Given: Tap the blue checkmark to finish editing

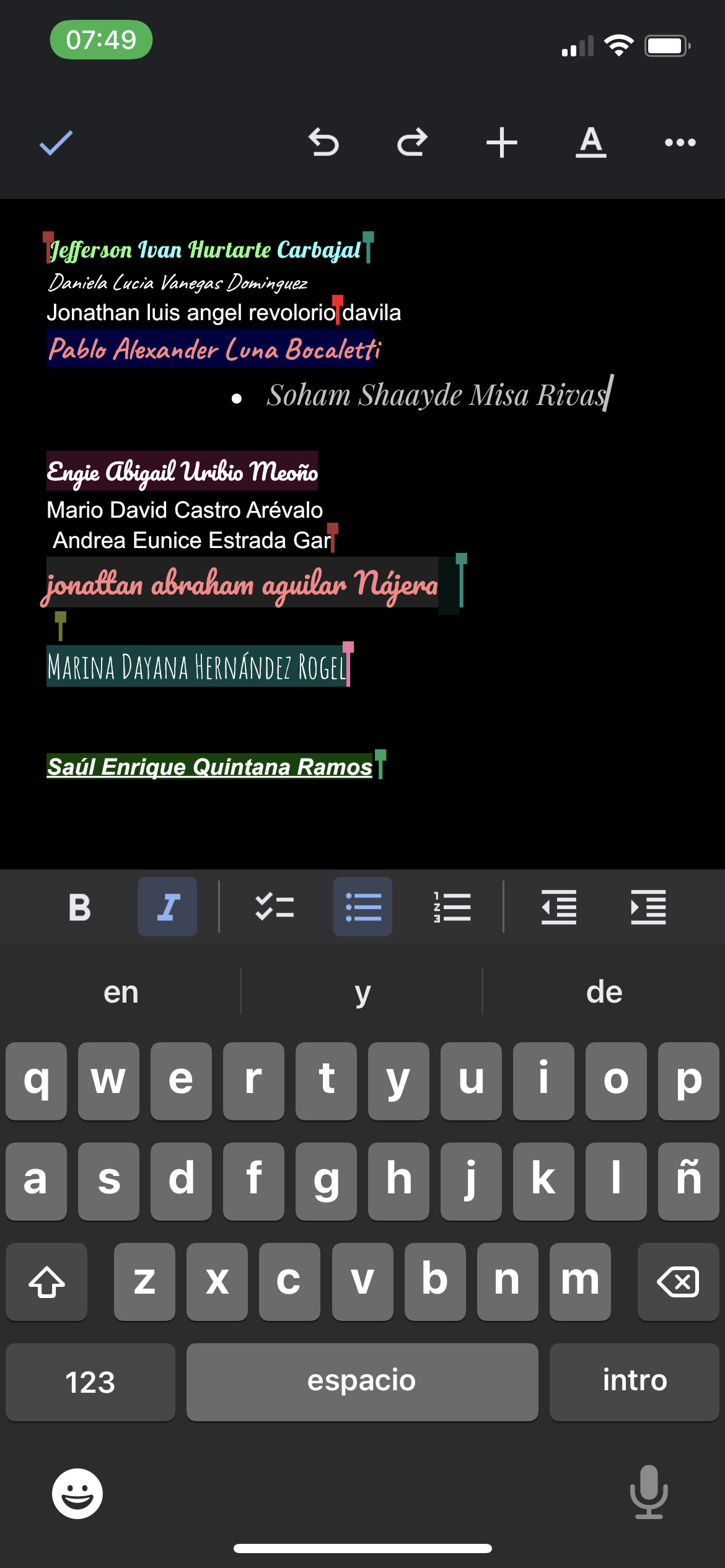Looking at the screenshot, I should [x=56, y=143].
